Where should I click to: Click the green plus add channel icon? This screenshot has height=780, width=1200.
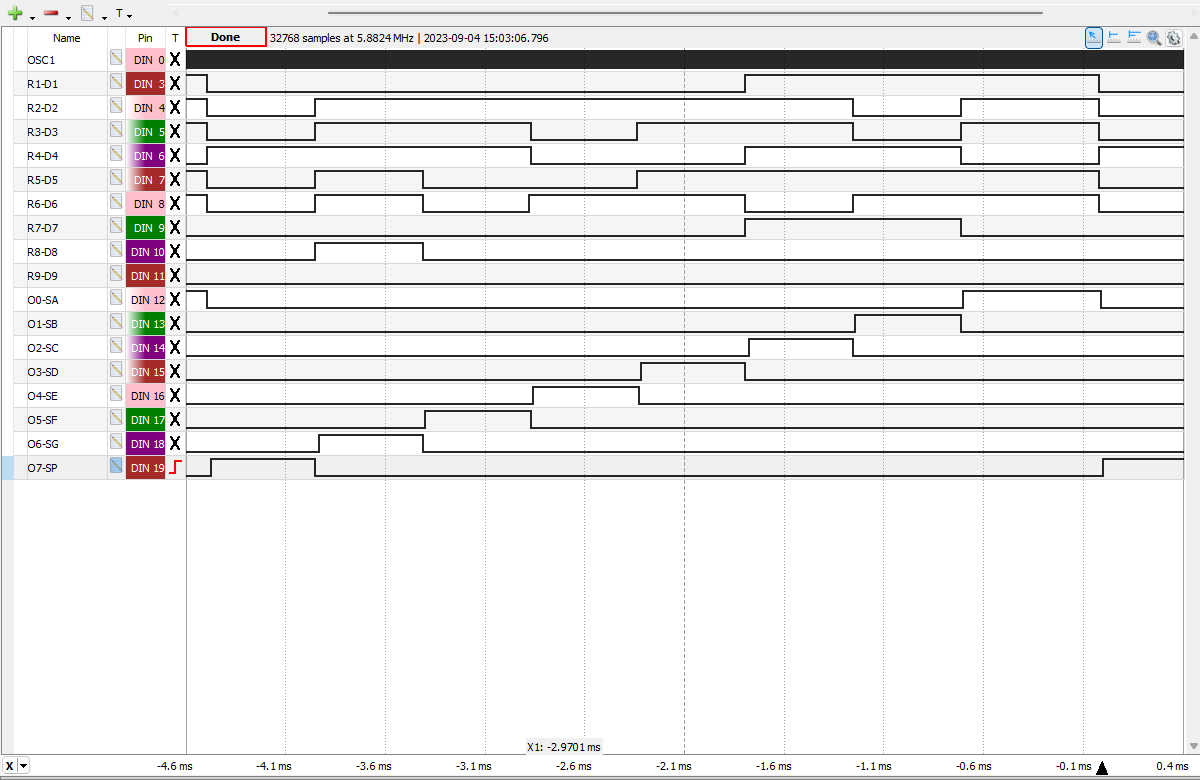tap(14, 14)
